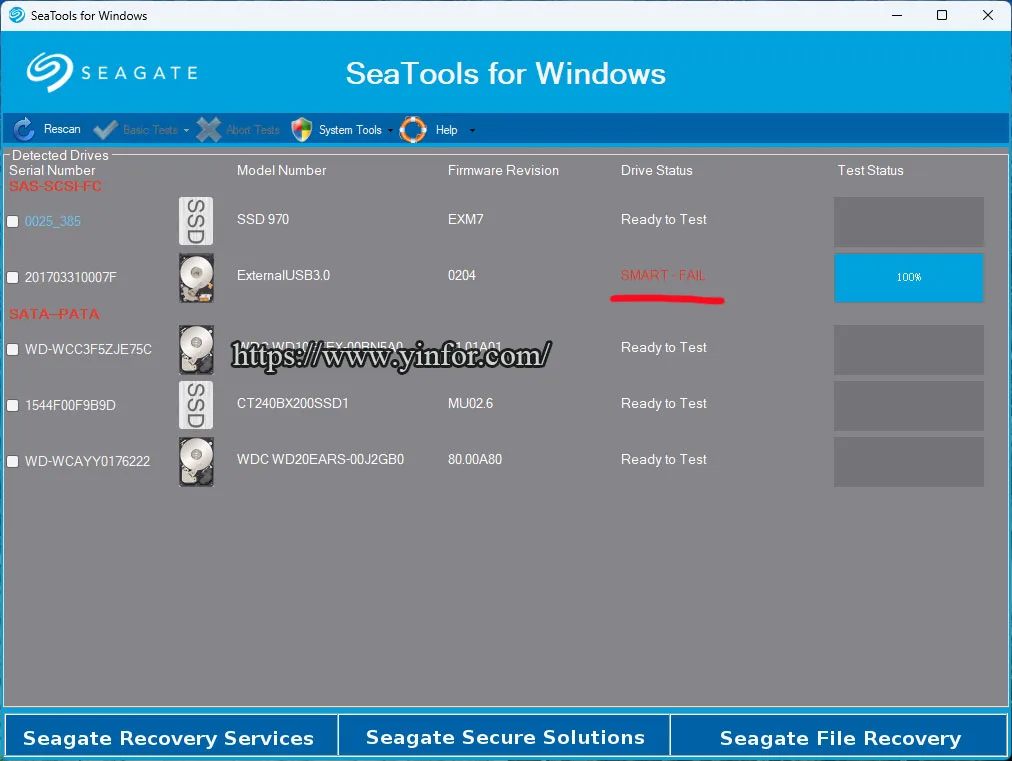This screenshot has height=761, width=1012.
Task: Click the Rescan toolbar label
Action: pyautogui.click(x=62, y=129)
